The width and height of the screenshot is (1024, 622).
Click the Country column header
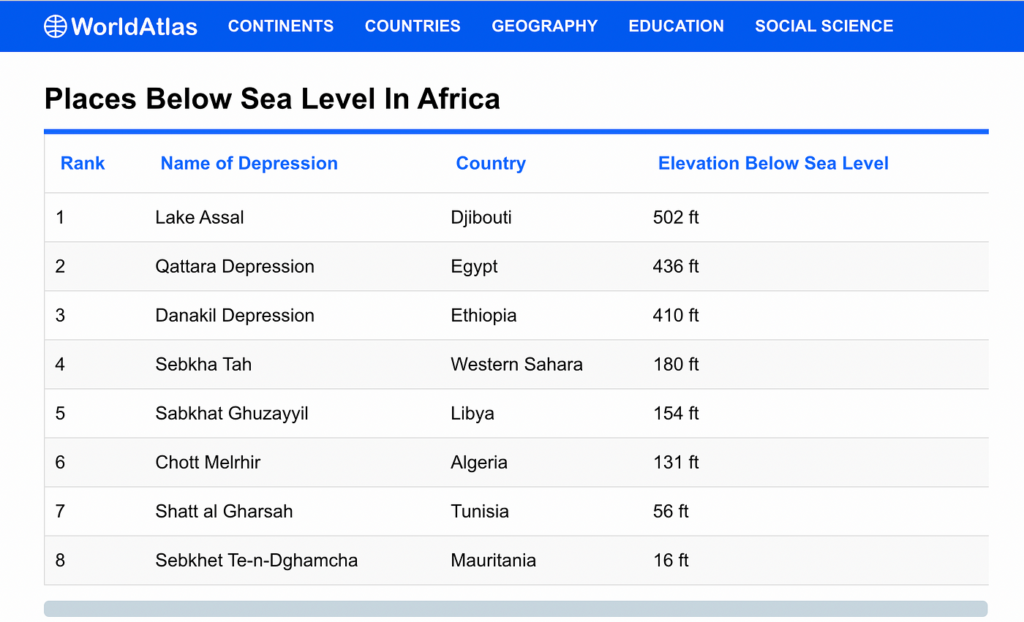(490, 163)
